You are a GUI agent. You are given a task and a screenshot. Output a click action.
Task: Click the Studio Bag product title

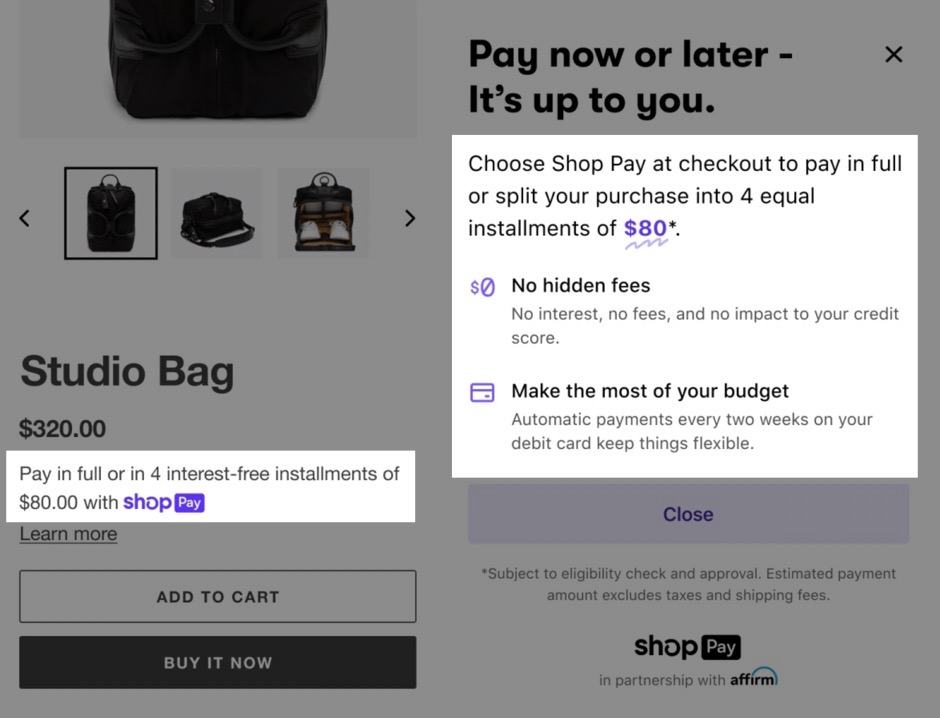[x=127, y=371]
